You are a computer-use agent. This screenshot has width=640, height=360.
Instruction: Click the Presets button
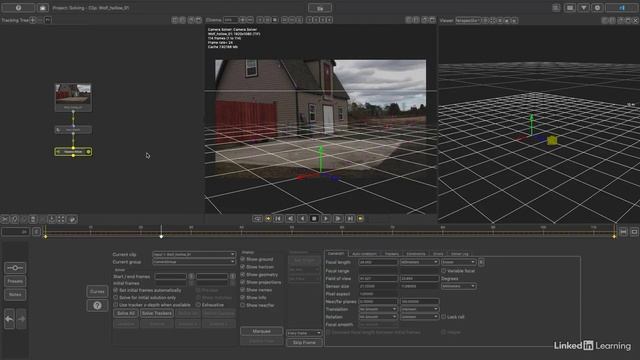(15, 281)
